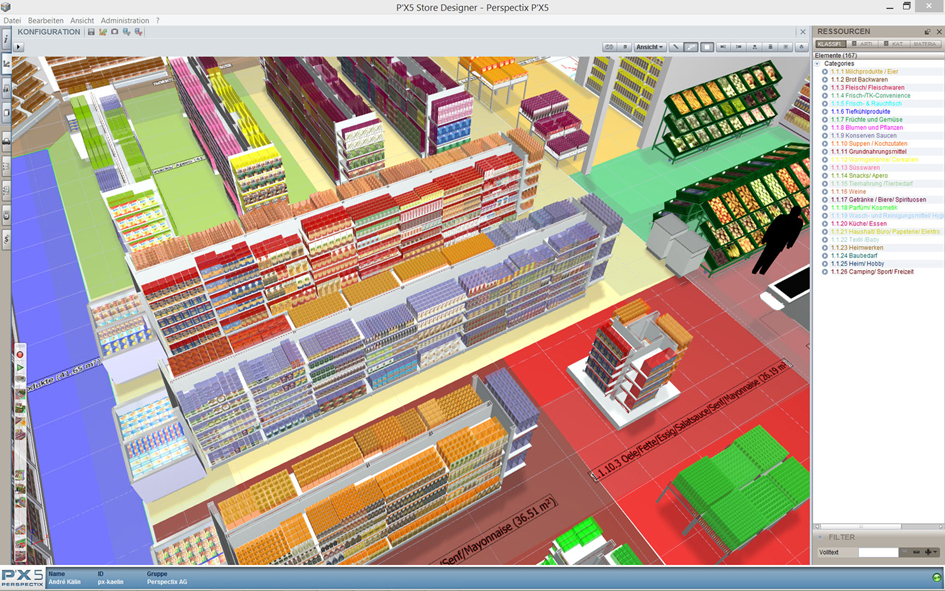The image size is (945, 591).
Task: Toggle visibility of 1.1.16 Weine
Action: [825, 192]
